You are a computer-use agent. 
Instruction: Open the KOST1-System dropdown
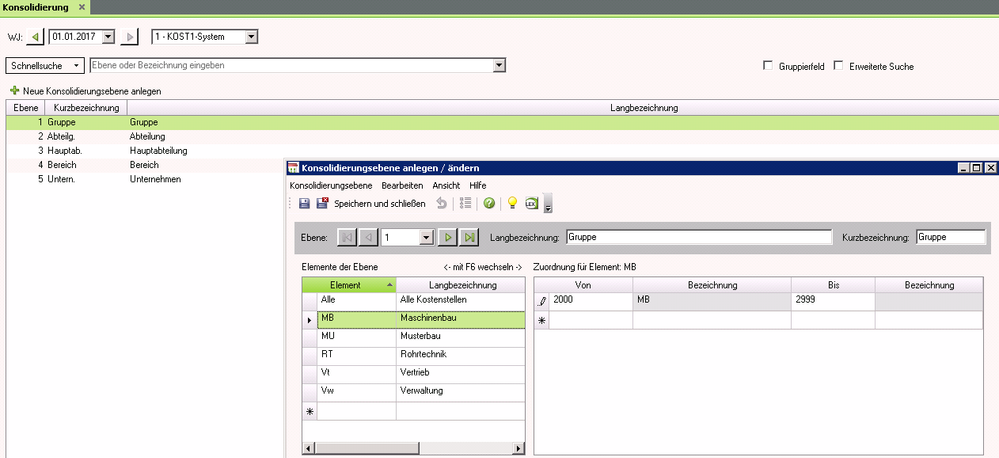pyautogui.click(x=251, y=37)
